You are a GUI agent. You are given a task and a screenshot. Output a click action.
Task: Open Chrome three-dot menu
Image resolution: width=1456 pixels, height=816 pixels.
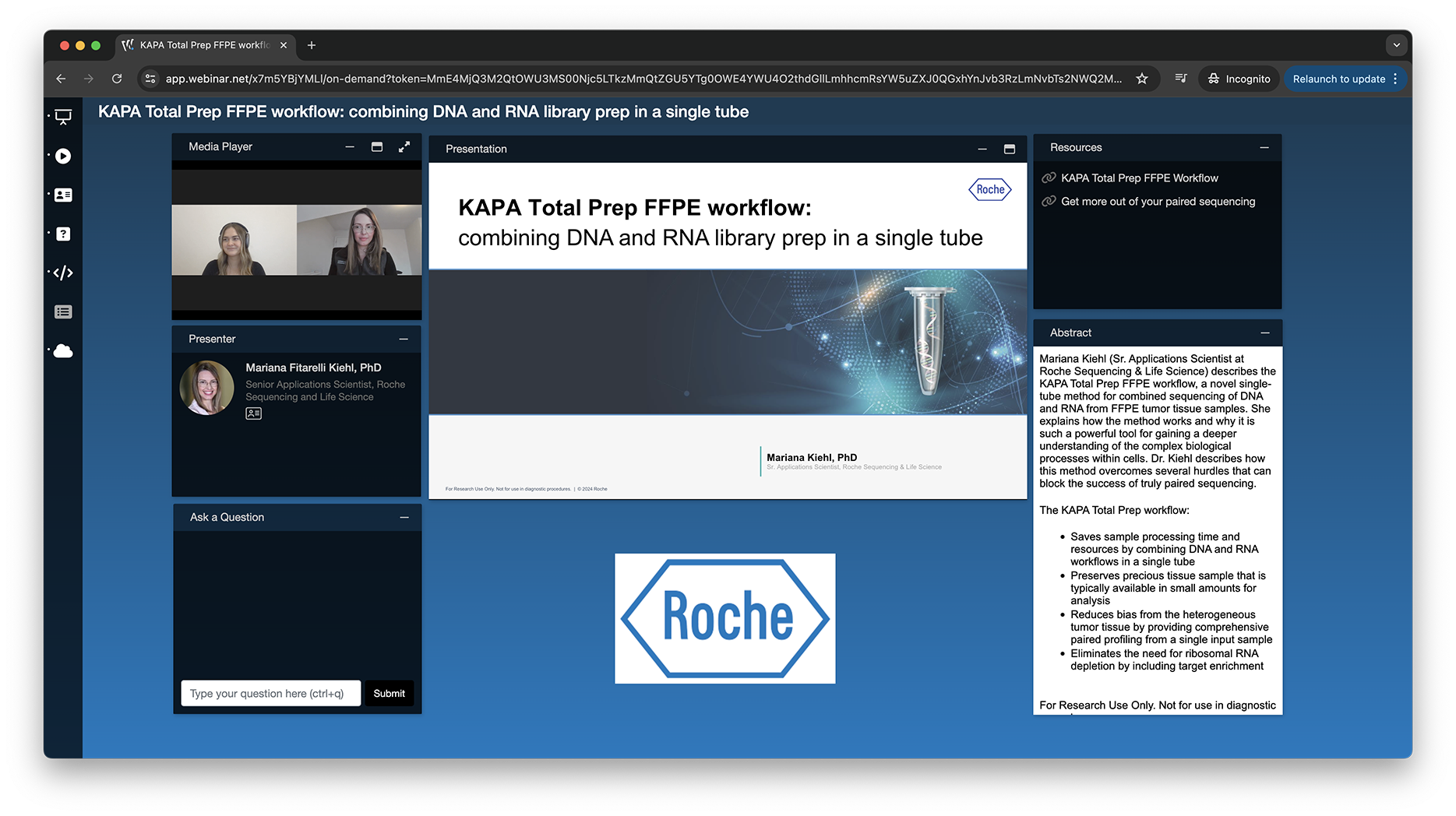click(x=1395, y=79)
